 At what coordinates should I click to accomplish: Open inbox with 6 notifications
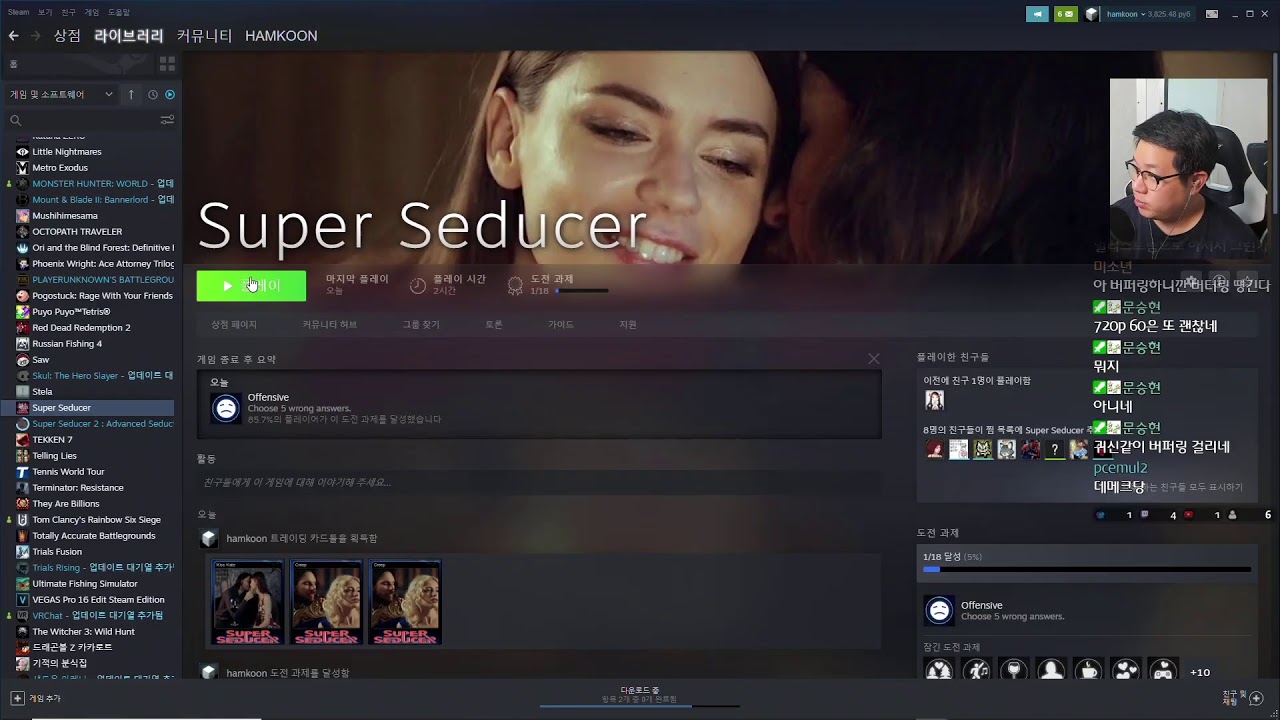tap(1066, 14)
